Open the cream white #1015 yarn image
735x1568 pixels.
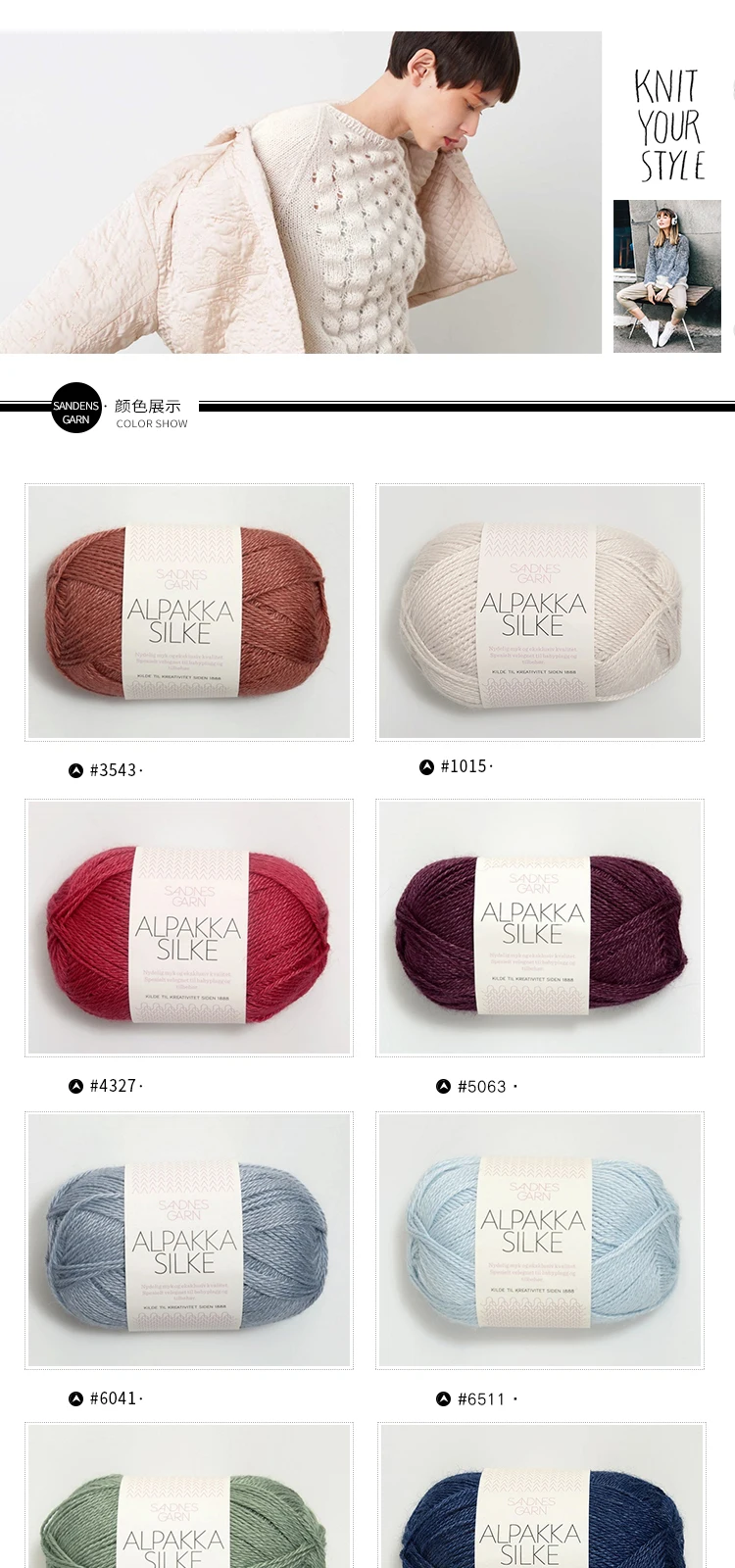click(540, 612)
